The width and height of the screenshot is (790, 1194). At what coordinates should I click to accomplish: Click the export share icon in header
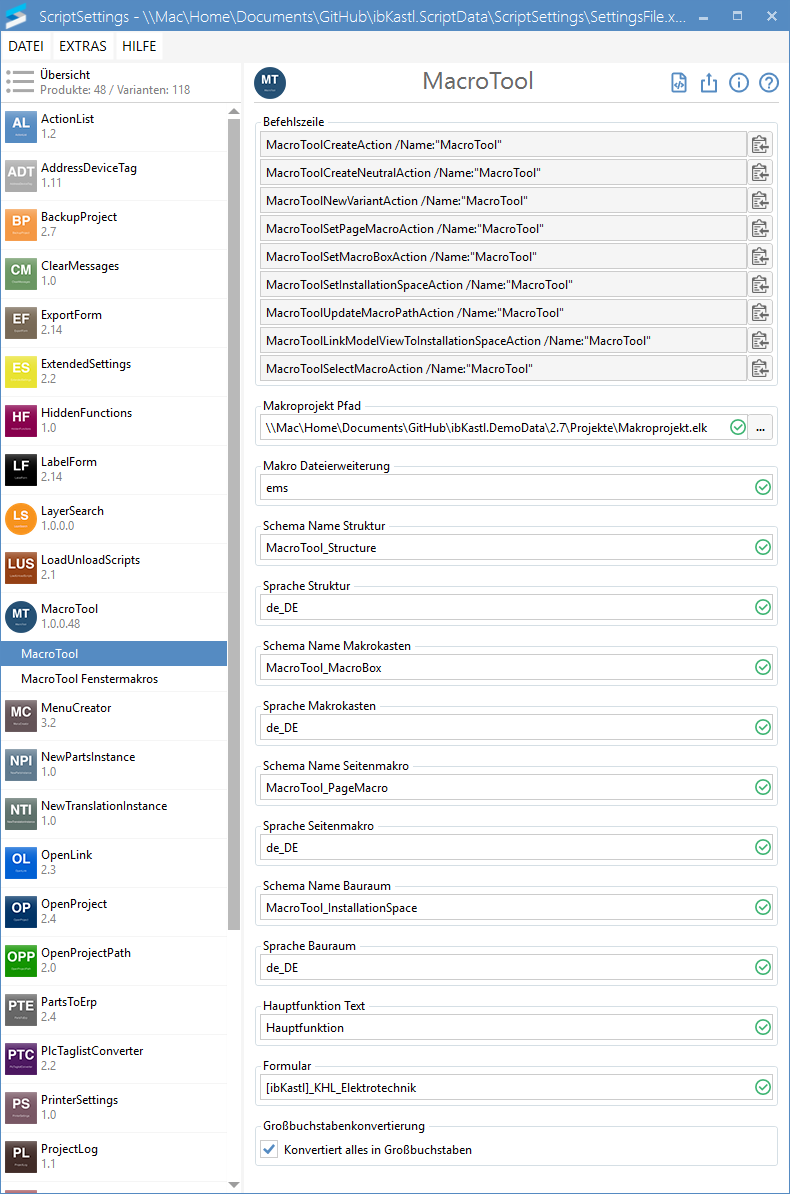709,83
